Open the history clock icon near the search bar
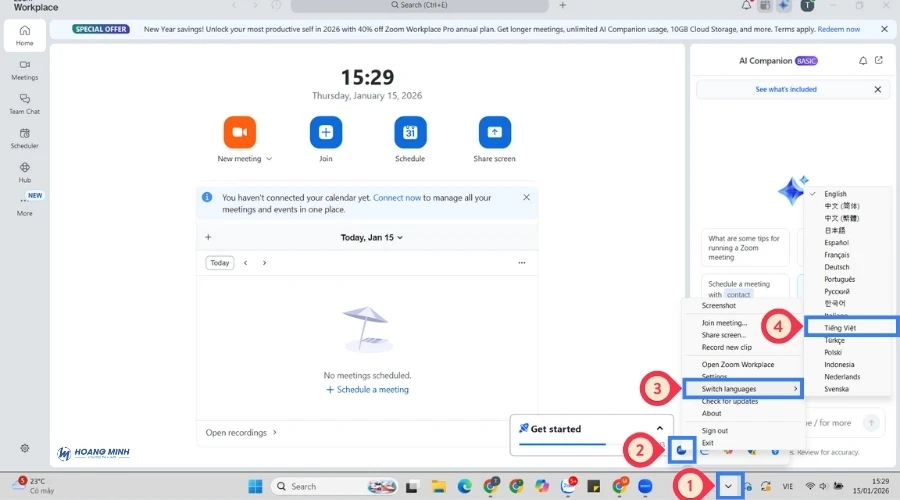900x500 pixels. coord(276,5)
